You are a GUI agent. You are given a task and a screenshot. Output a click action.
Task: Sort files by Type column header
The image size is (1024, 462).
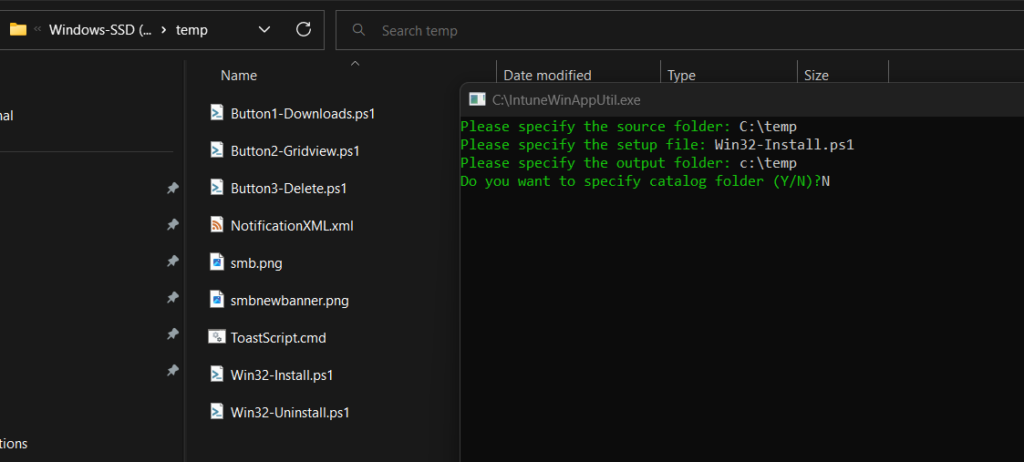pos(681,75)
